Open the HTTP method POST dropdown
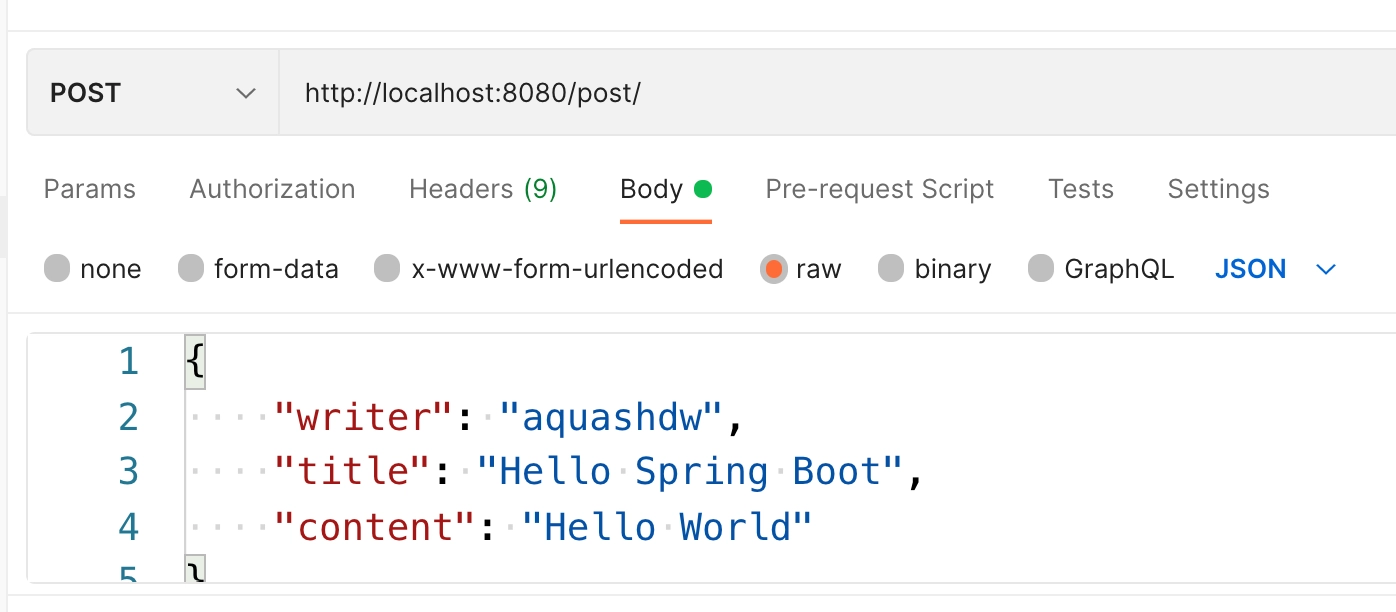1396x612 pixels. pos(152,93)
